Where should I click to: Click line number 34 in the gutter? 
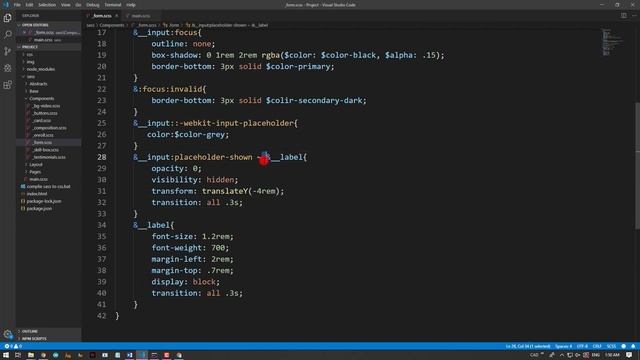(102, 225)
